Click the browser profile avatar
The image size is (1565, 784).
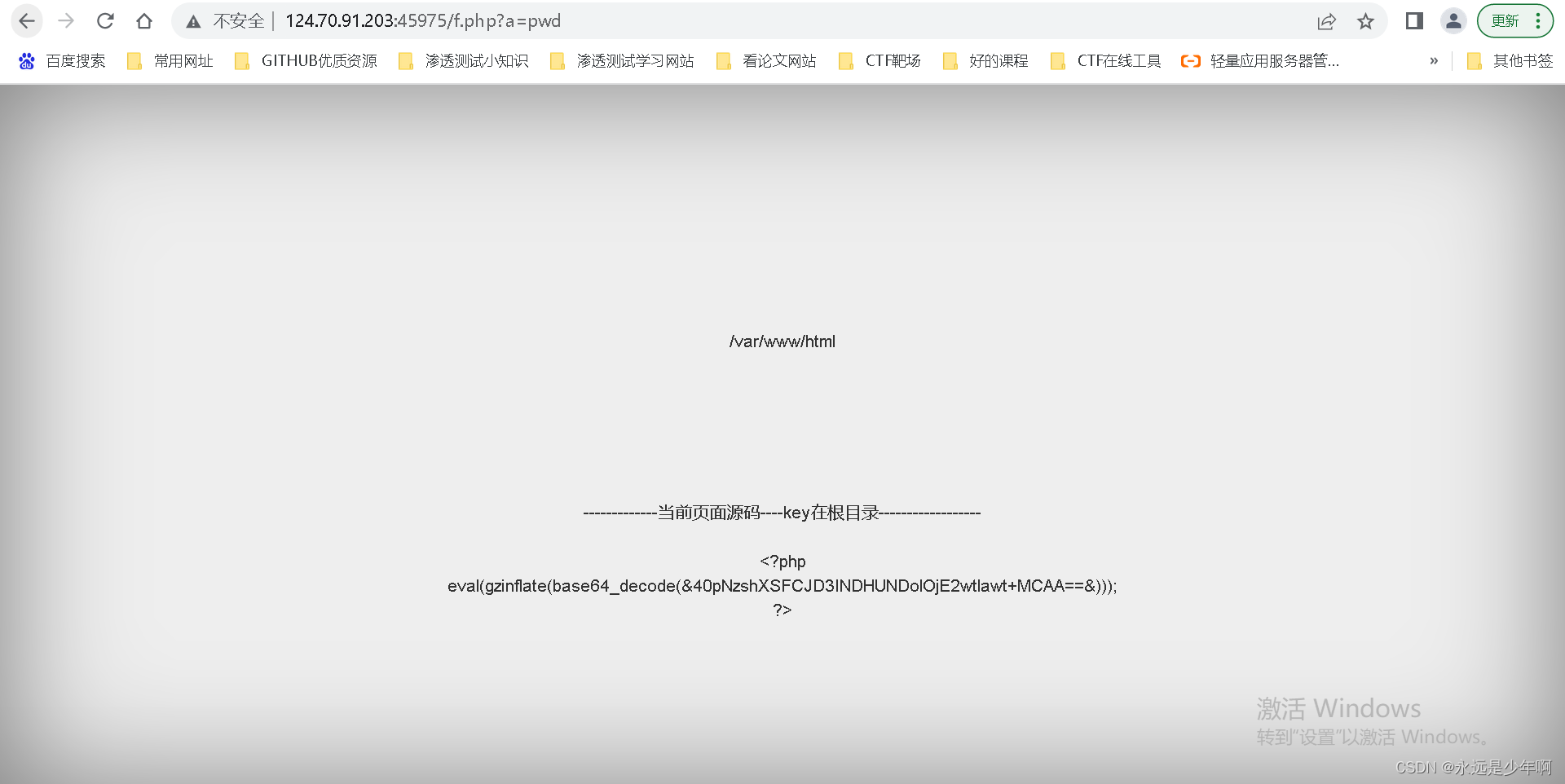tap(1454, 21)
